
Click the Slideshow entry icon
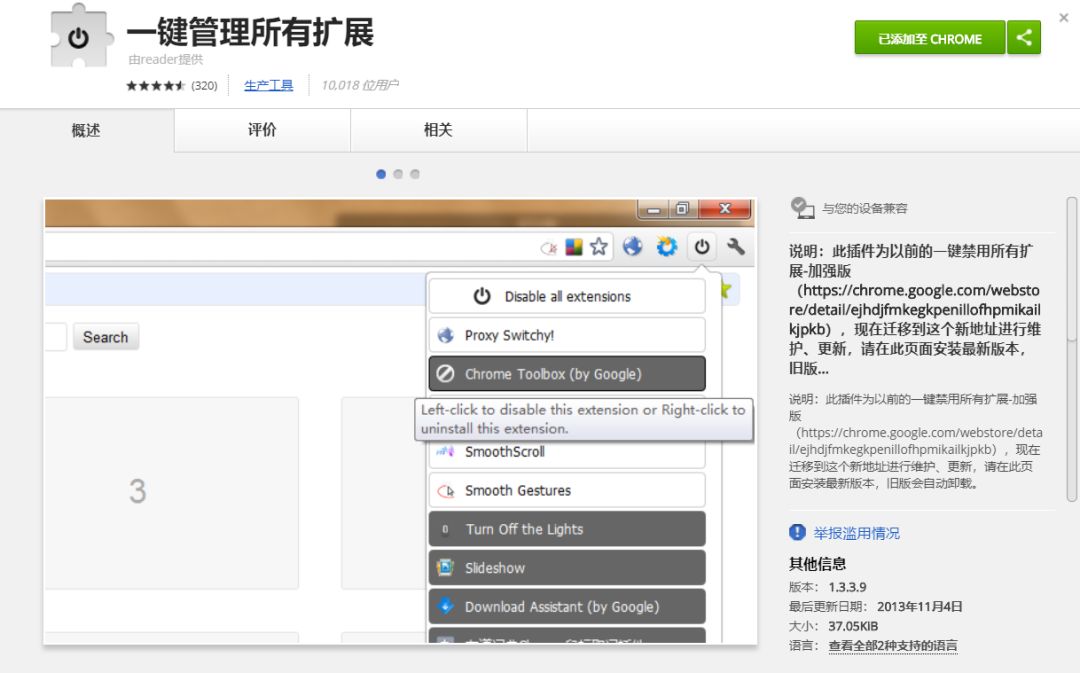point(445,568)
